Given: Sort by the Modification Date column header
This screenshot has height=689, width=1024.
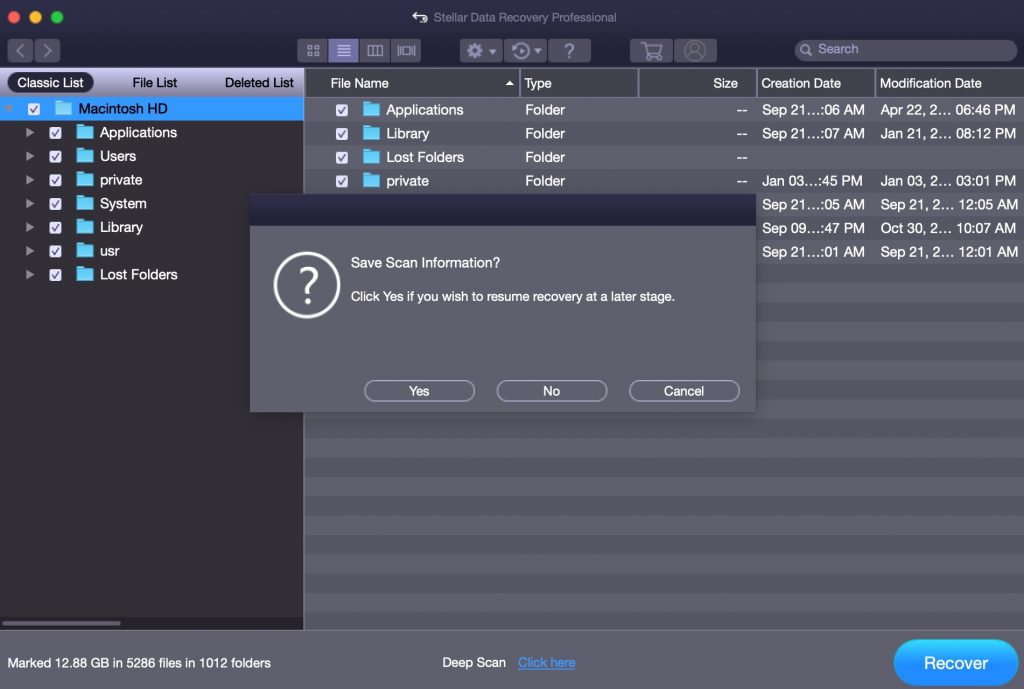Looking at the screenshot, I should [950, 83].
